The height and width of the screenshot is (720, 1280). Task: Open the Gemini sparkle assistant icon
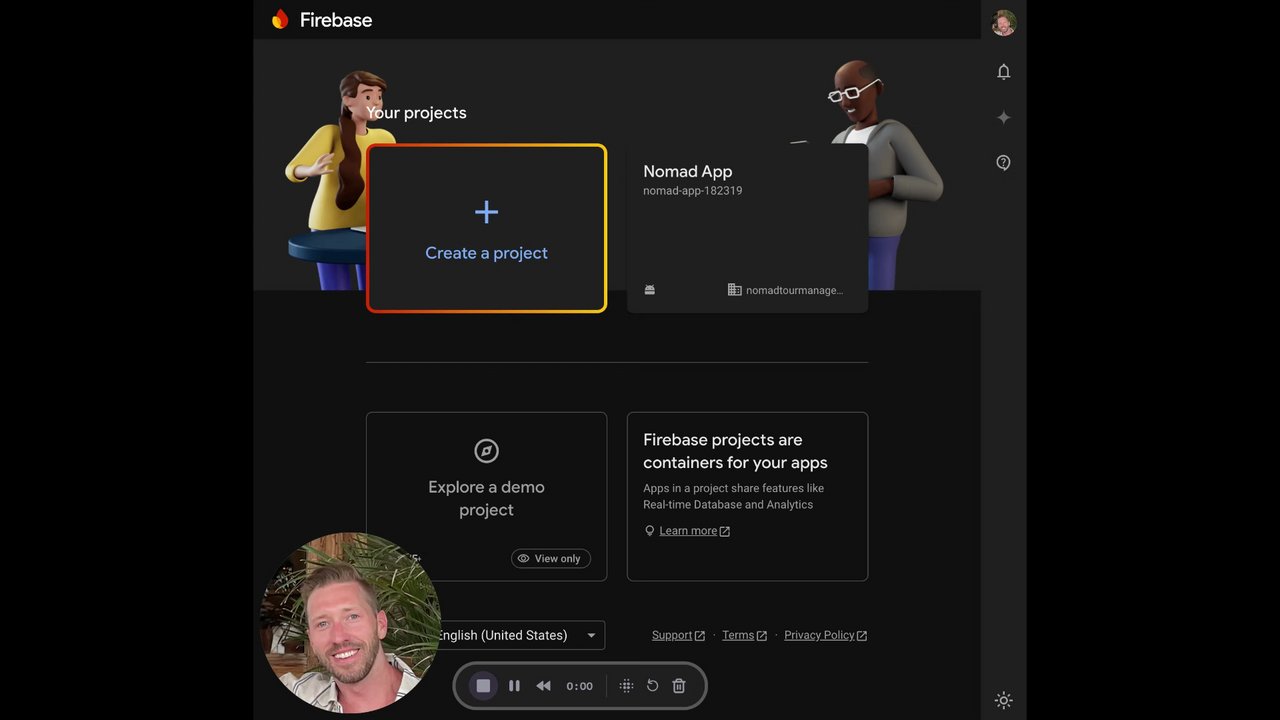pyautogui.click(x=1004, y=117)
